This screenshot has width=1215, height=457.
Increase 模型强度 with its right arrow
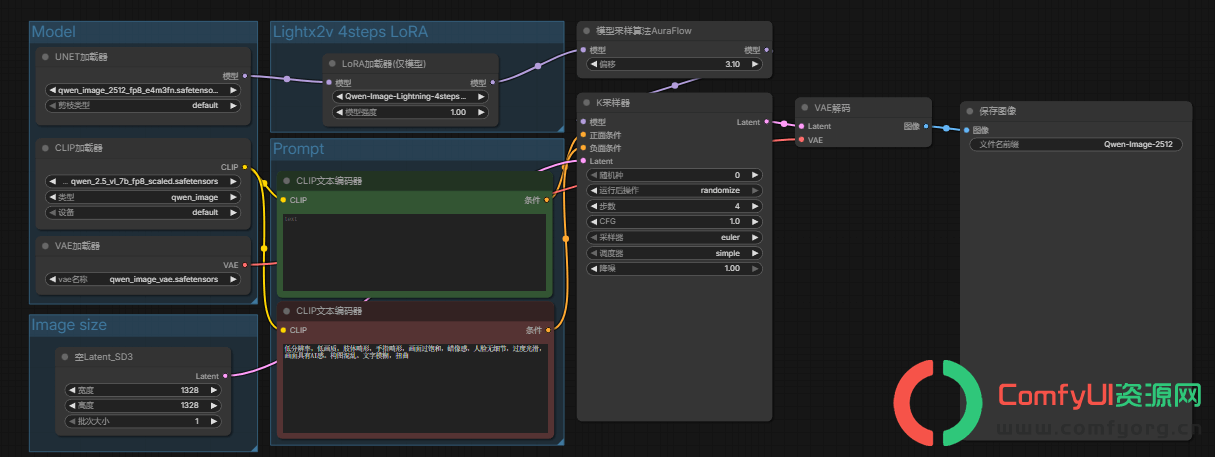tap(482, 112)
